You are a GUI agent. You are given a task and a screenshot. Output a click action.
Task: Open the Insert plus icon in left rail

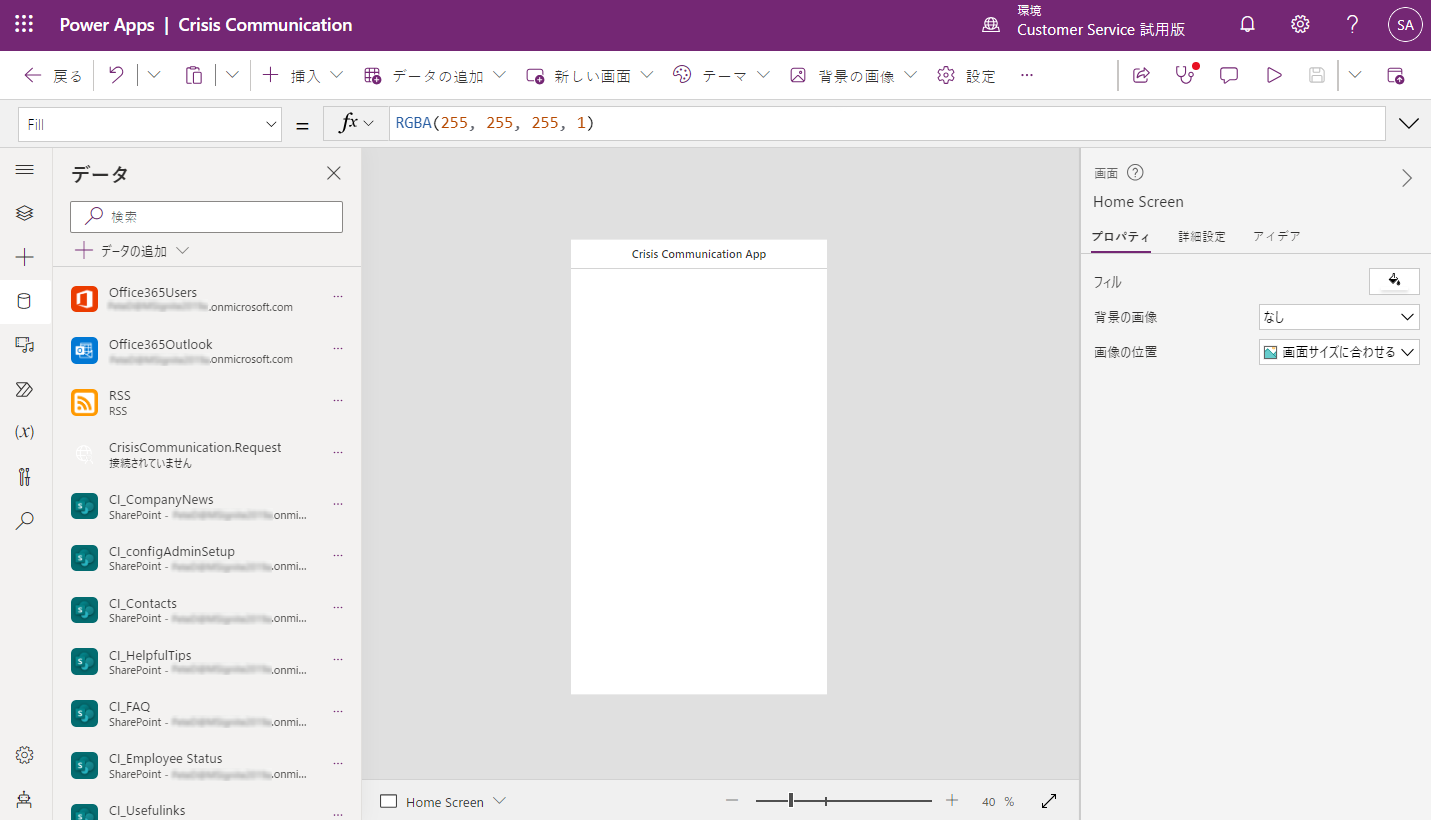(x=25, y=257)
